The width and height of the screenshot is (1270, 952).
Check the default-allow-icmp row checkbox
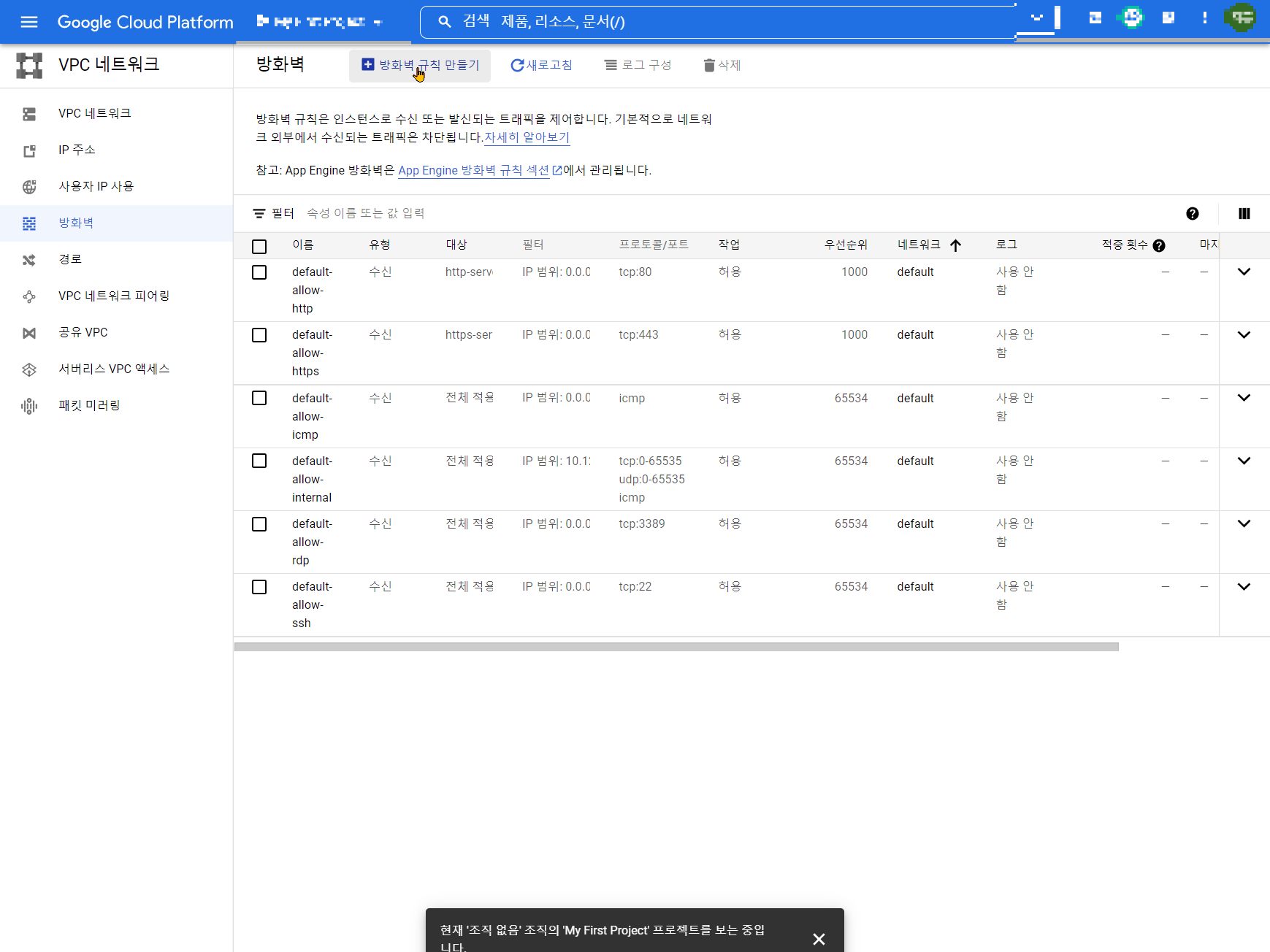point(259,398)
